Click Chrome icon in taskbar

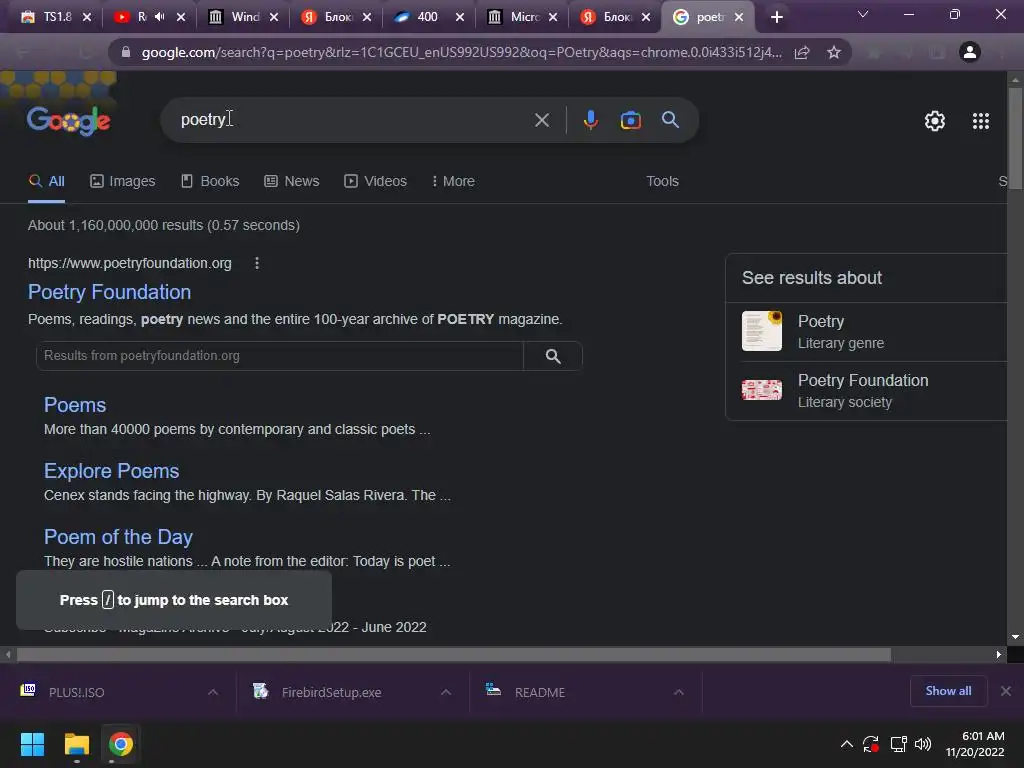[x=120, y=744]
